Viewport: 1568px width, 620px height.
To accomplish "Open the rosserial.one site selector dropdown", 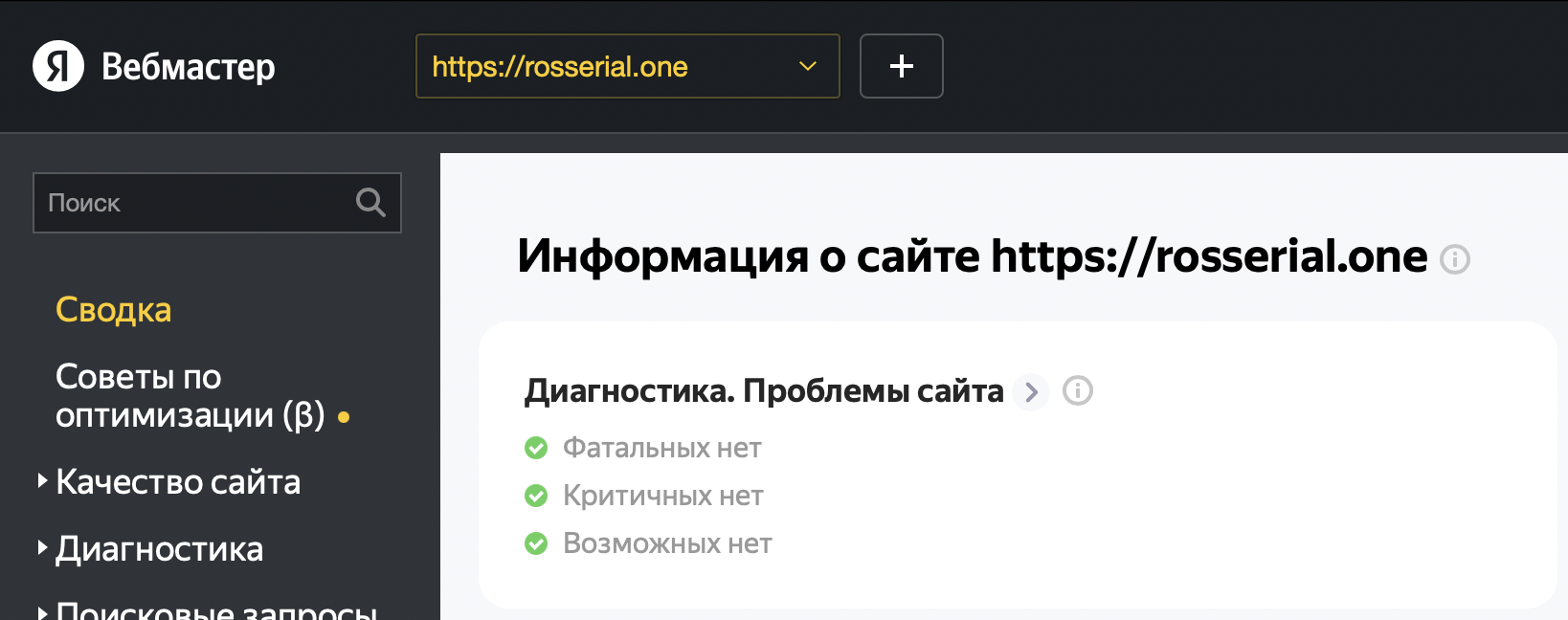I will click(x=627, y=66).
